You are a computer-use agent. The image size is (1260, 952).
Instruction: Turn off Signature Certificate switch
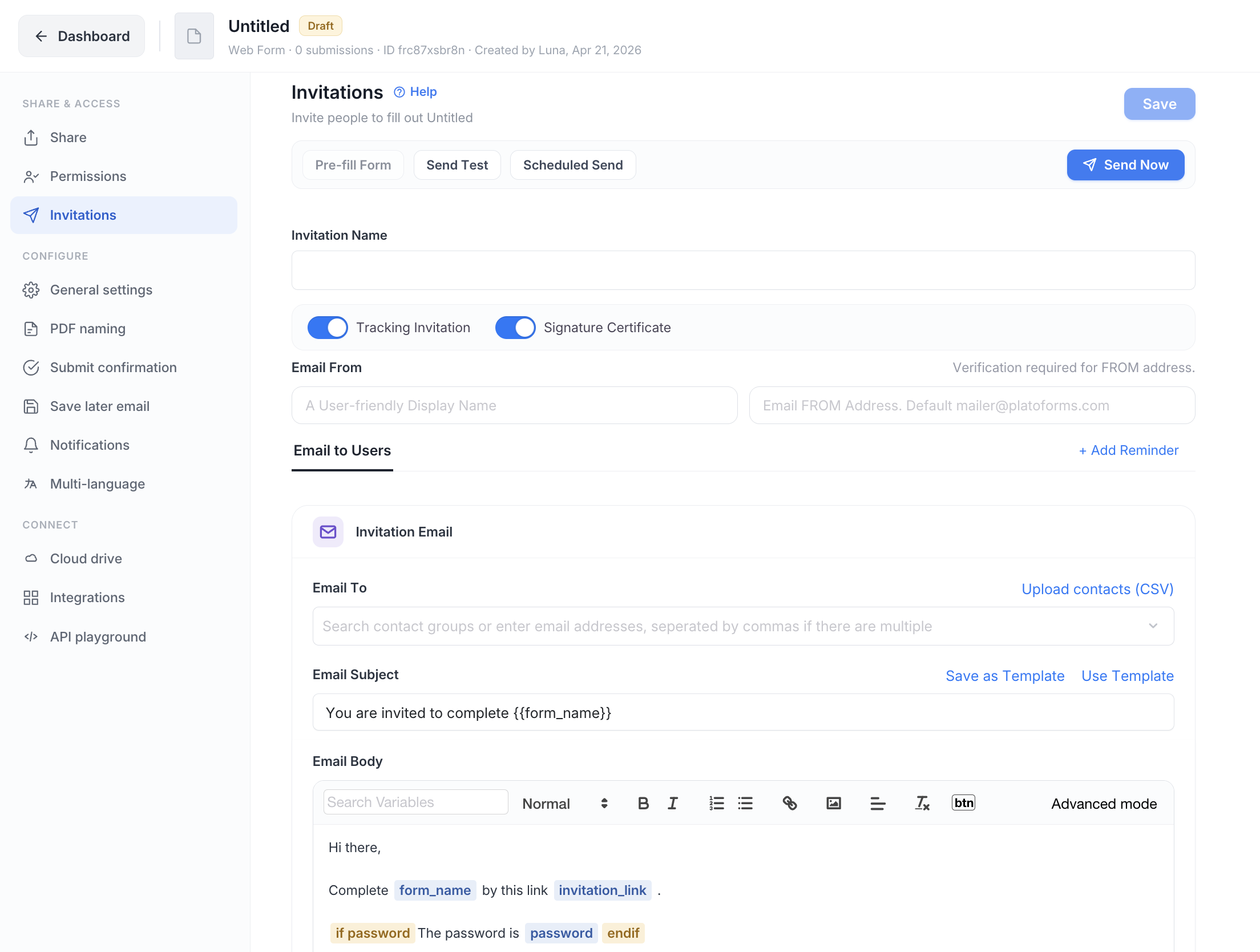tap(515, 328)
